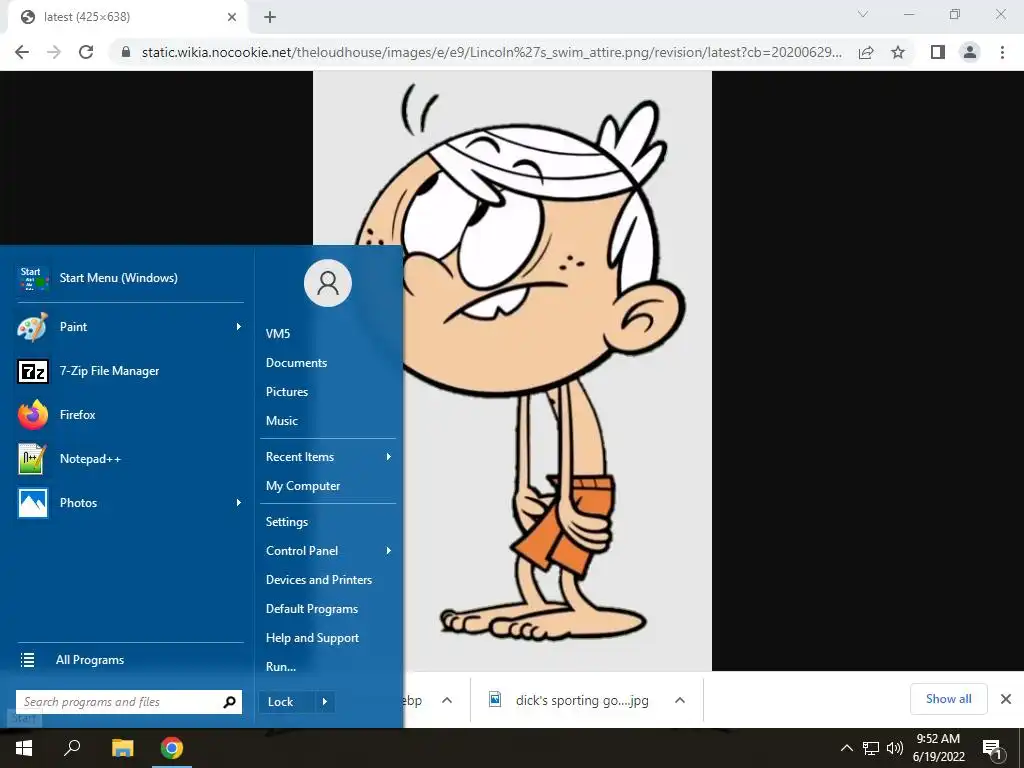Open Firefox from the Start menu
Image resolution: width=1024 pixels, height=768 pixels.
click(130, 415)
